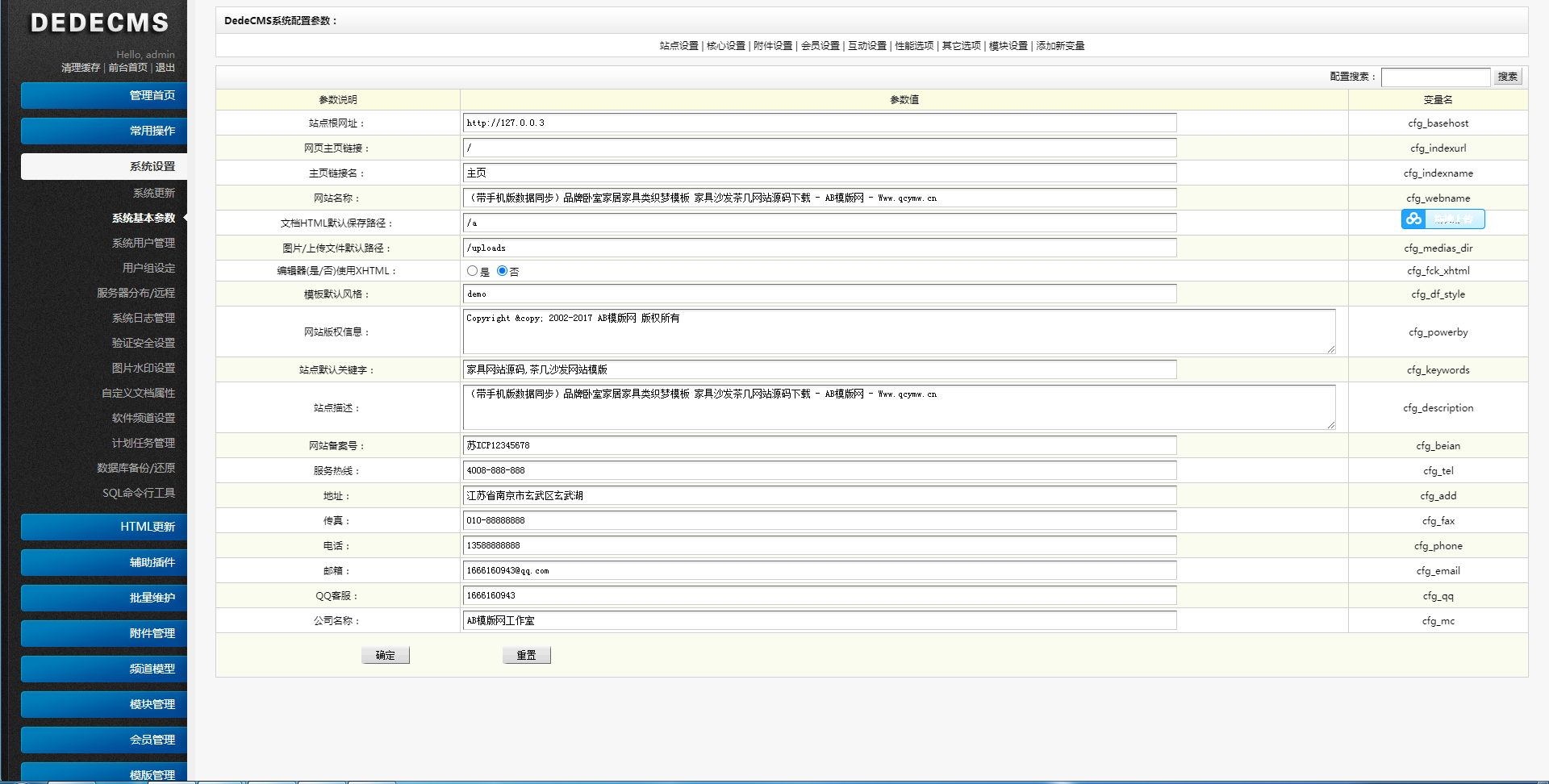Image resolution: width=1549 pixels, height=784 pixels.
Task: Select the 是 XHTML radio button
Action: click(x=472, y=271)
